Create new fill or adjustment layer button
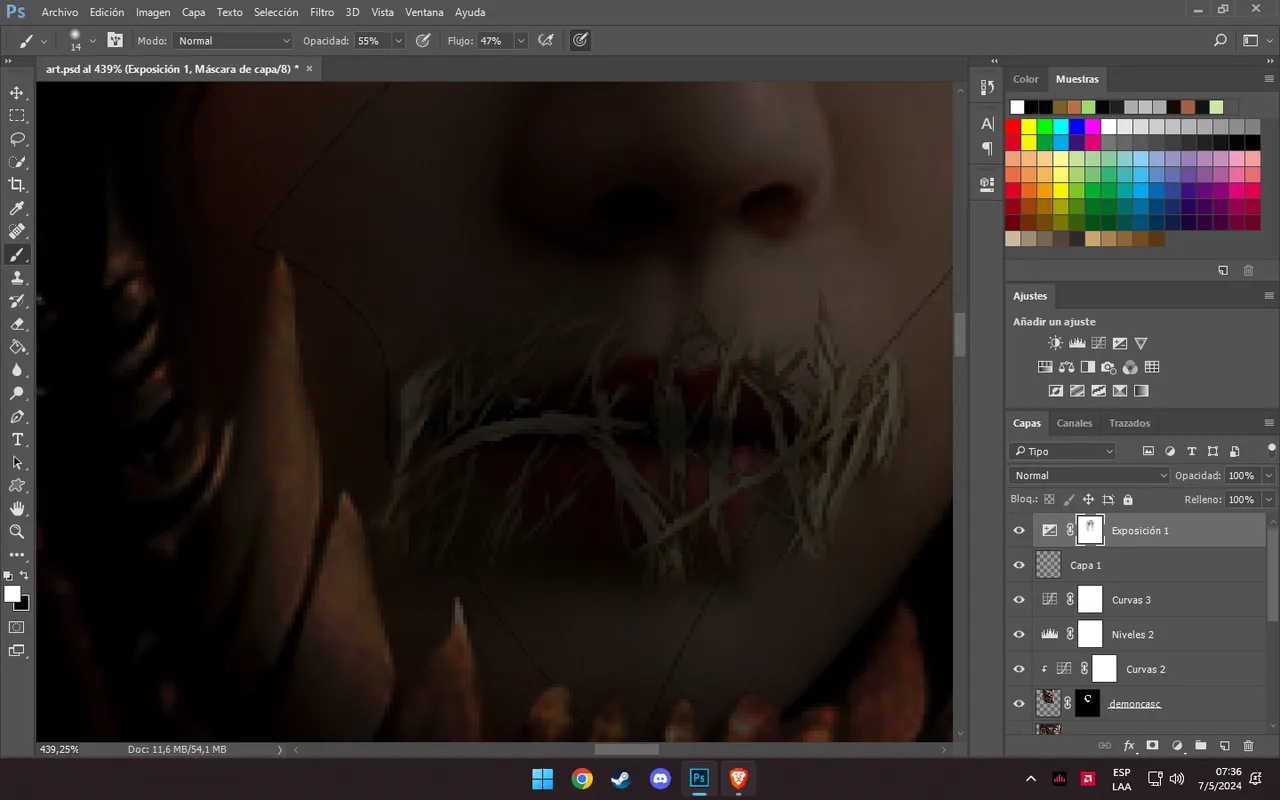This screenshot has width=1280, height=800. tap(1176, 746)
